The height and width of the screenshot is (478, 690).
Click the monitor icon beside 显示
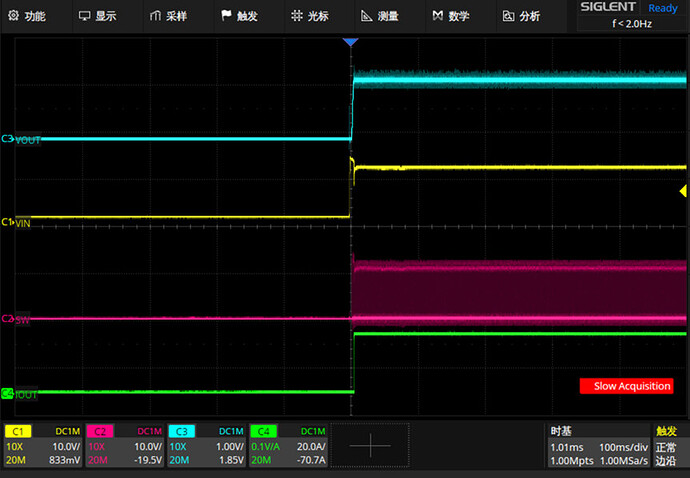pos(84,16)
